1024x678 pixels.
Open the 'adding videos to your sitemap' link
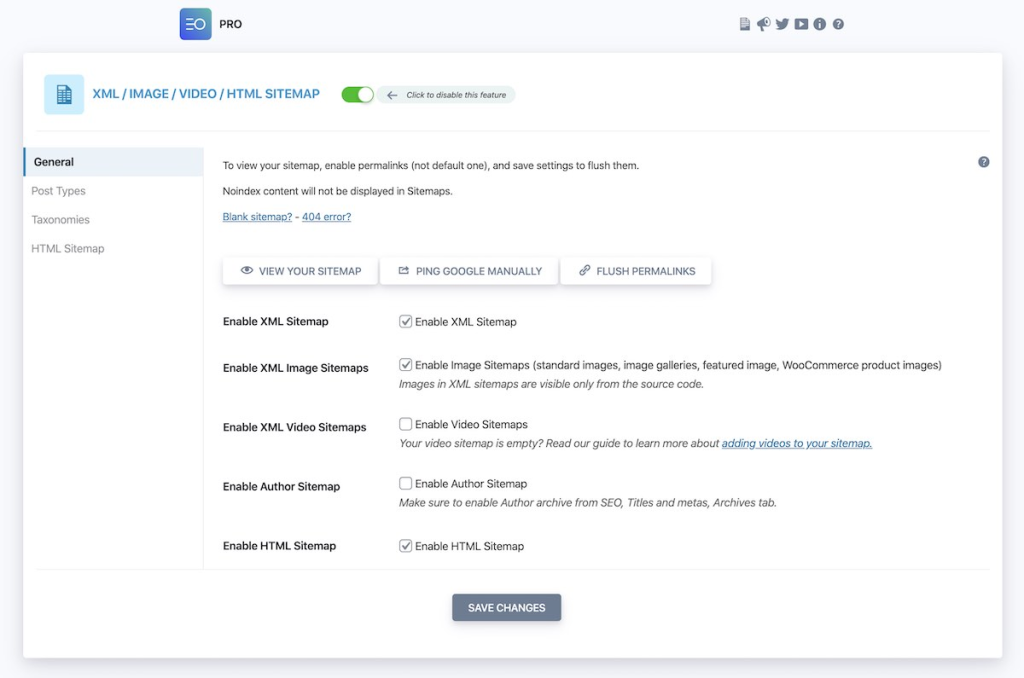pos(796,443)
